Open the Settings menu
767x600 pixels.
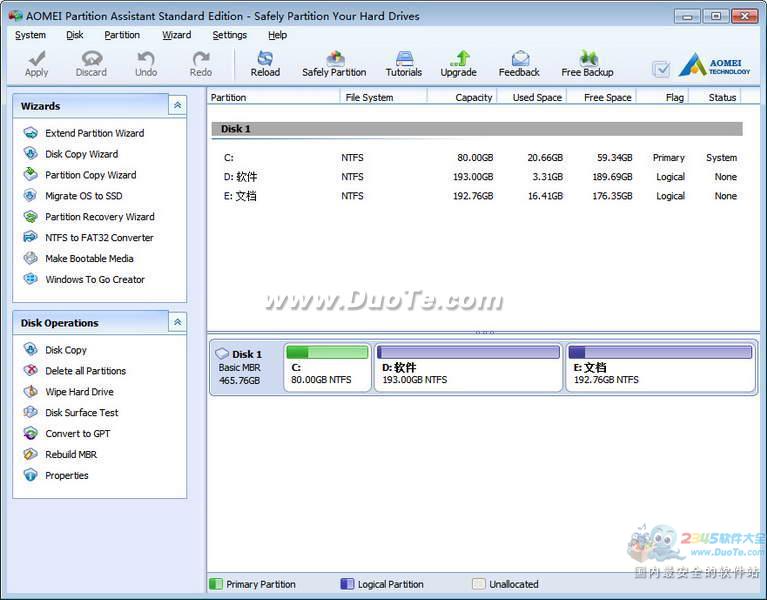tap(229, 35)
